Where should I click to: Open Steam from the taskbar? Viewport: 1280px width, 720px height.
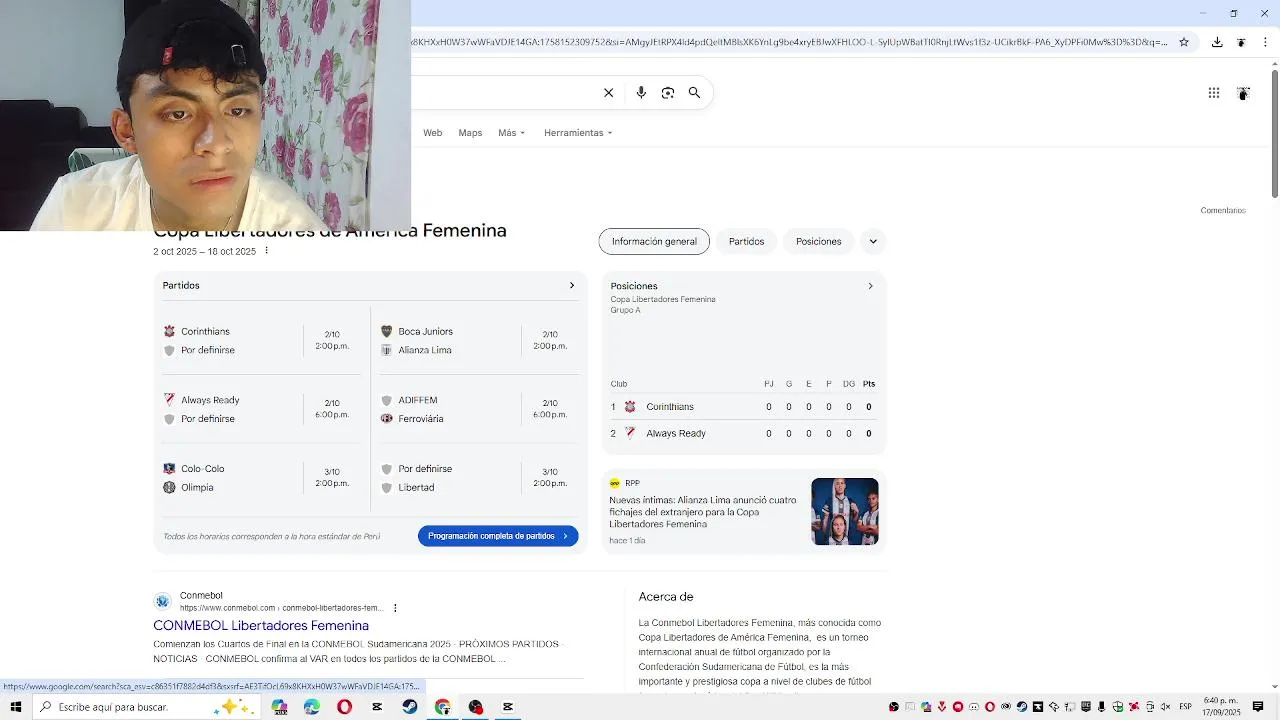(410, 707)
